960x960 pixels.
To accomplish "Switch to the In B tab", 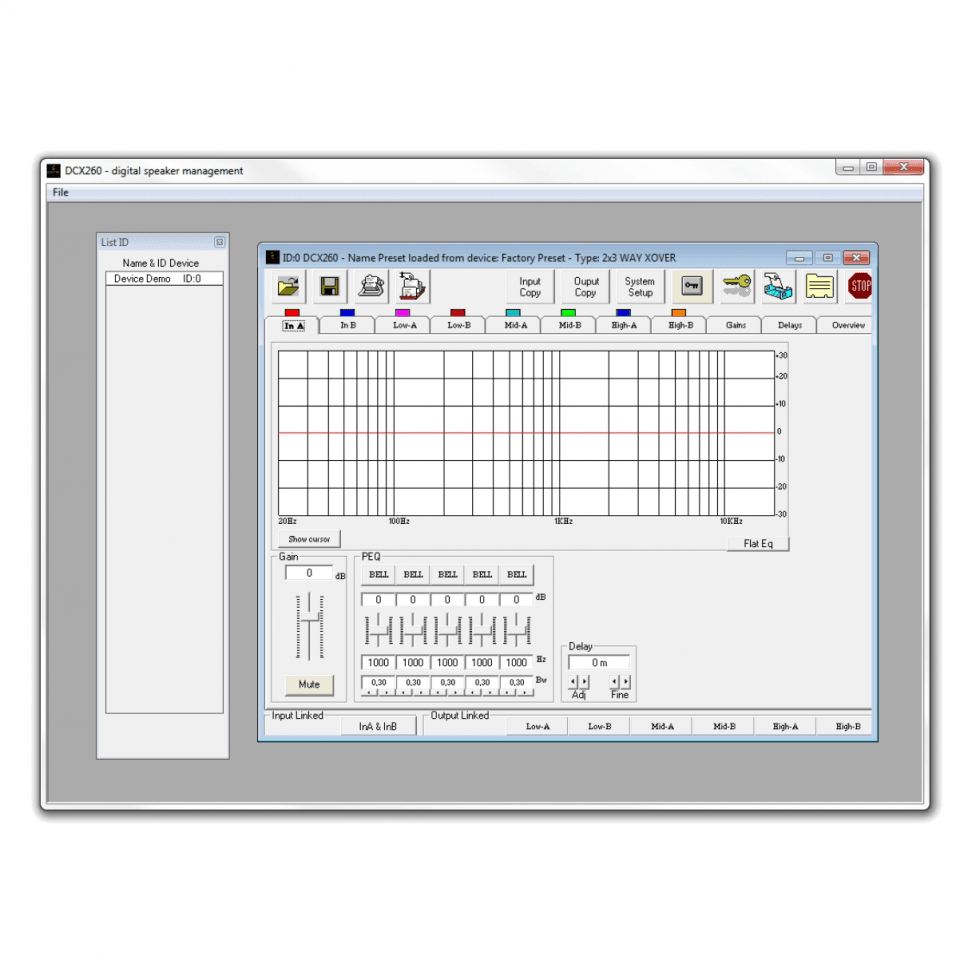I will click(x=348, y=325).
